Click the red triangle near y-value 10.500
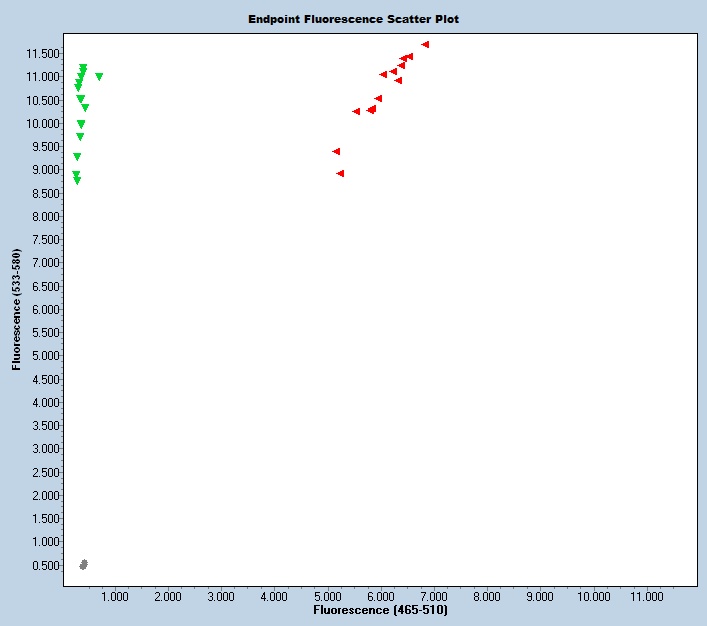Viewport: 707px width, 626px height. point(378,99)
